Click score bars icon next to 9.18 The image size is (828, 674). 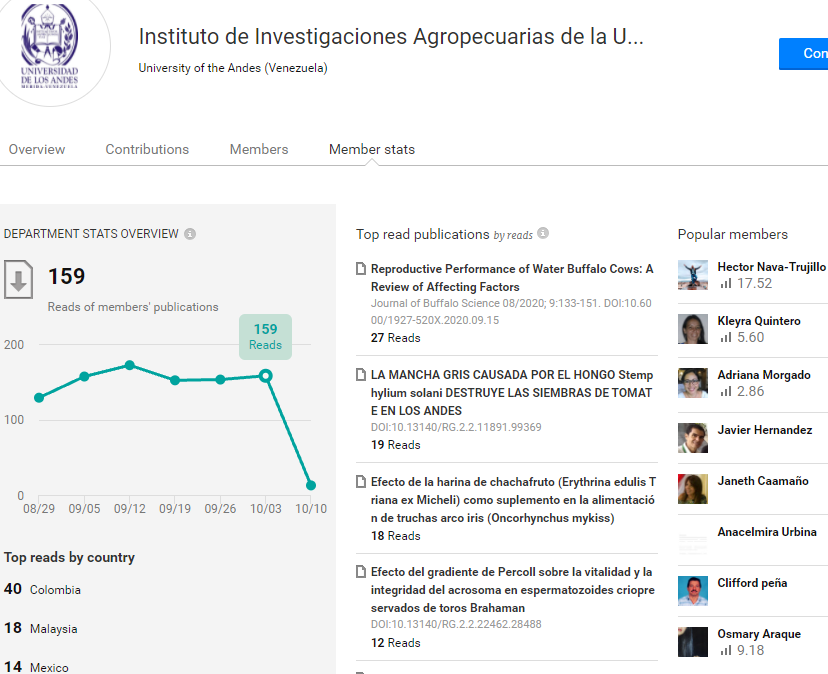(726, 650)
